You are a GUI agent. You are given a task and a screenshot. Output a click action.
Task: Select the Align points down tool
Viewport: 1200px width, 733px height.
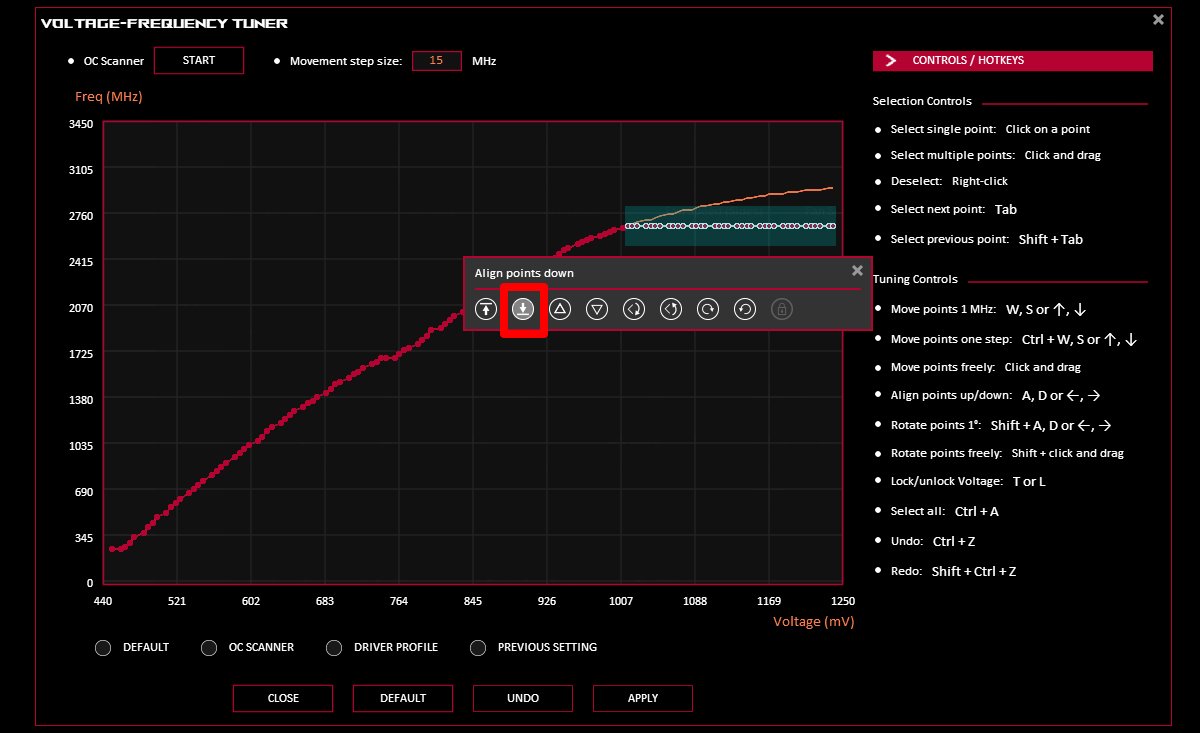pyautogui.click(x=522, y=309)
